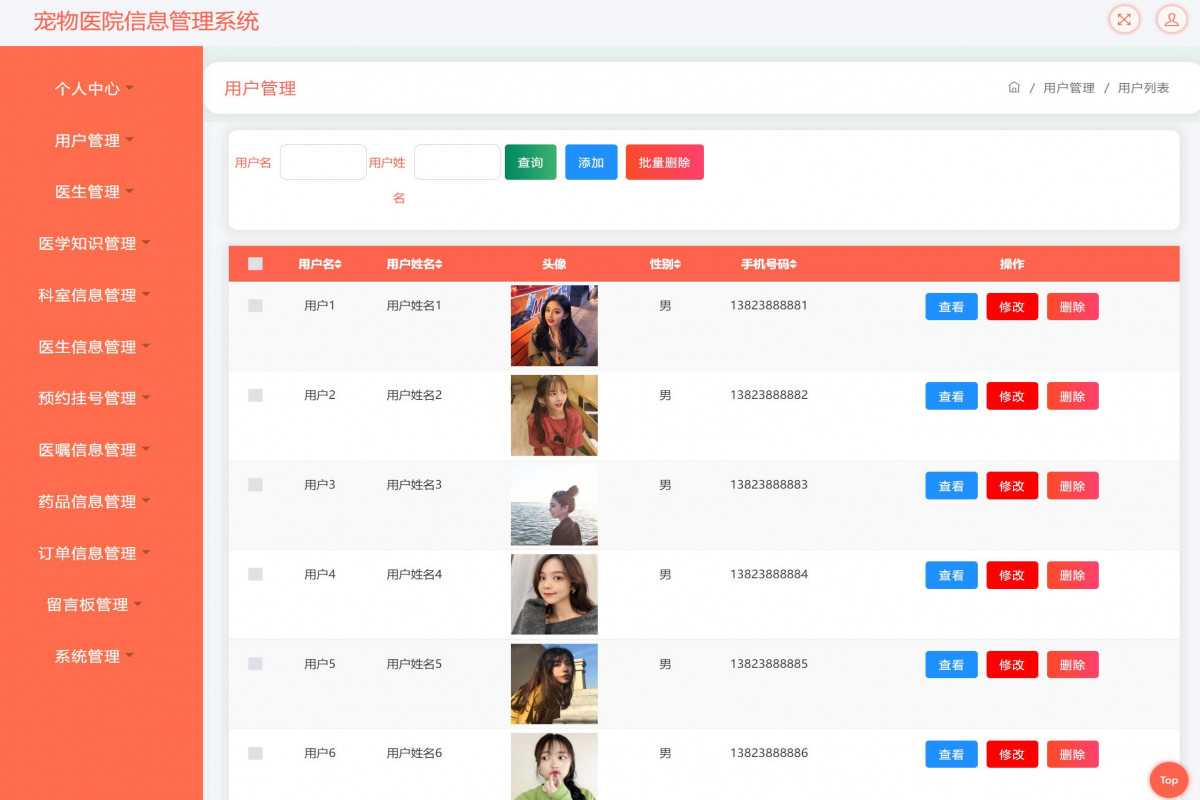1200x800 pixels.
Task: Click the home icon in breadcrumb
Action: (x=1014, y=88)
